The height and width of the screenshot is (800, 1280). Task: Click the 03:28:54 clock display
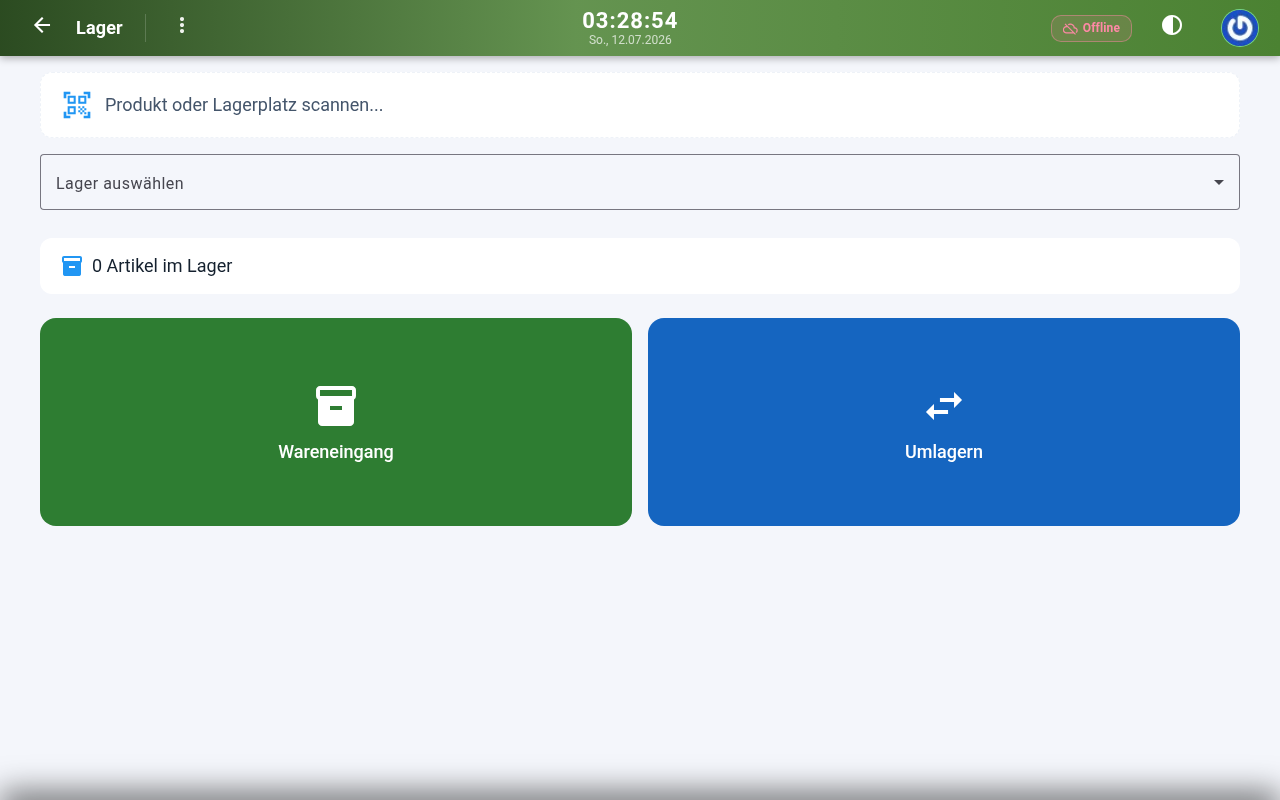coord(630,20)
